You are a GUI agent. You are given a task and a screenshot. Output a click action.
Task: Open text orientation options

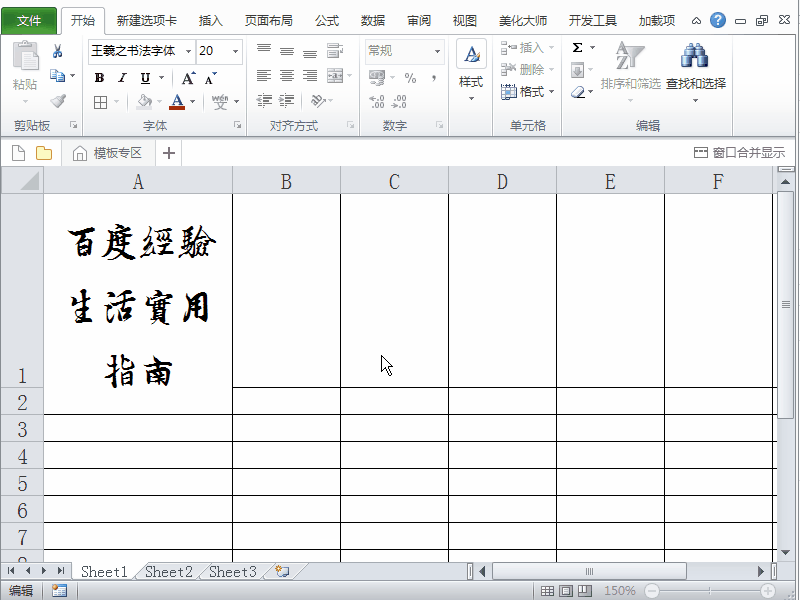coord(318,101)
